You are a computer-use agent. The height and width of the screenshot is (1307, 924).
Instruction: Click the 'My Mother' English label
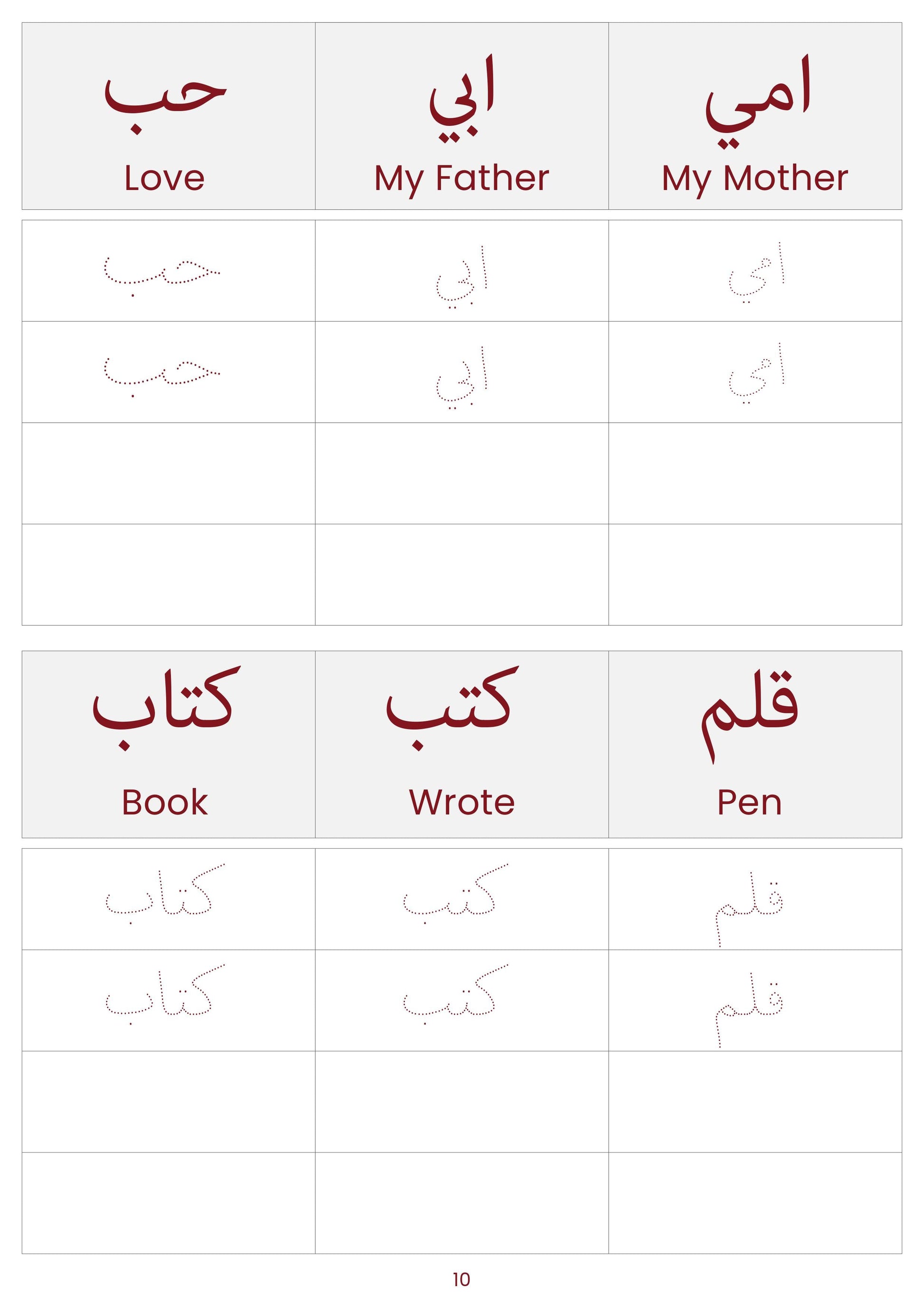point(755,179)
